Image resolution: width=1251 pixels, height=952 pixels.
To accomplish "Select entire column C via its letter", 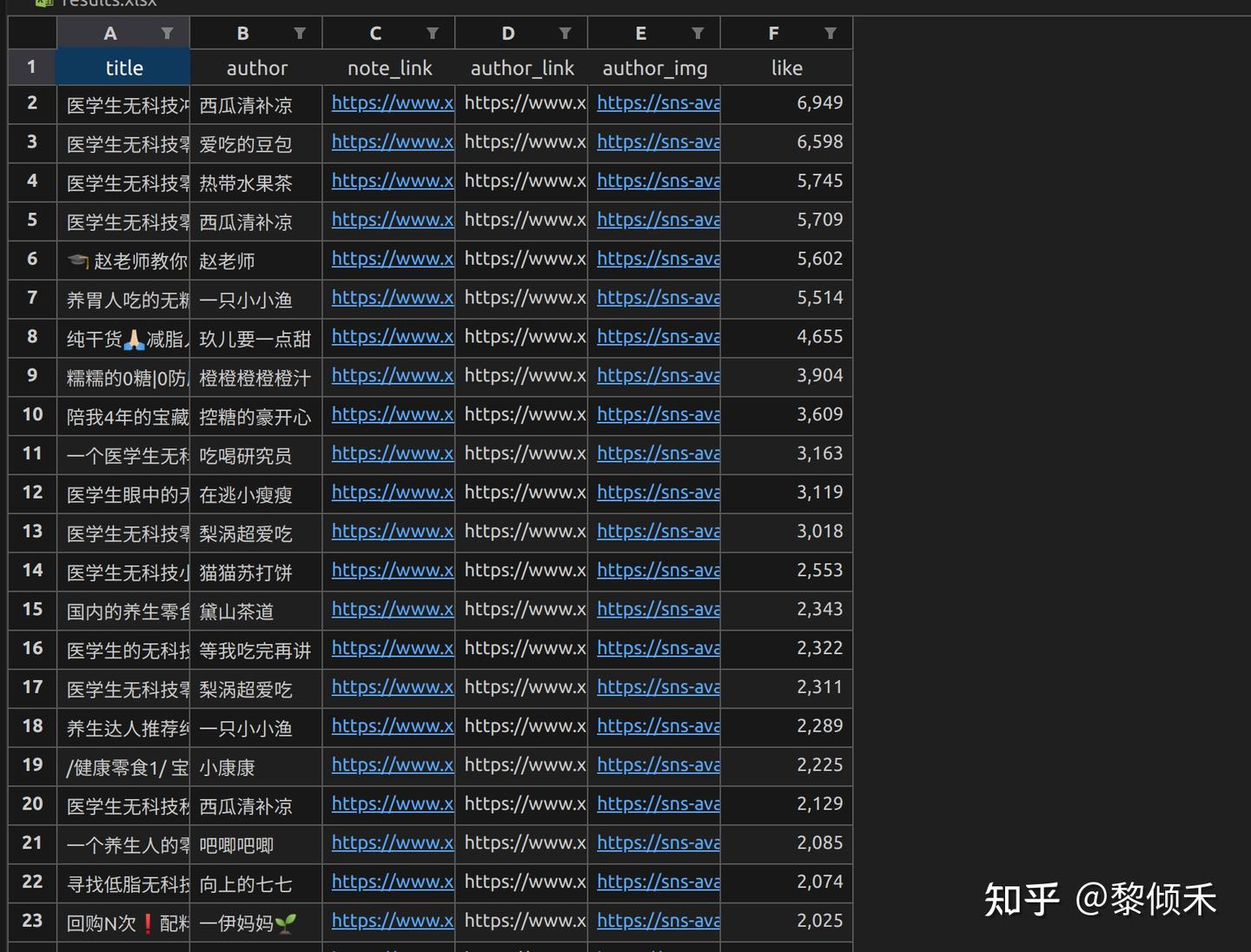I will [x=375, y=33].
